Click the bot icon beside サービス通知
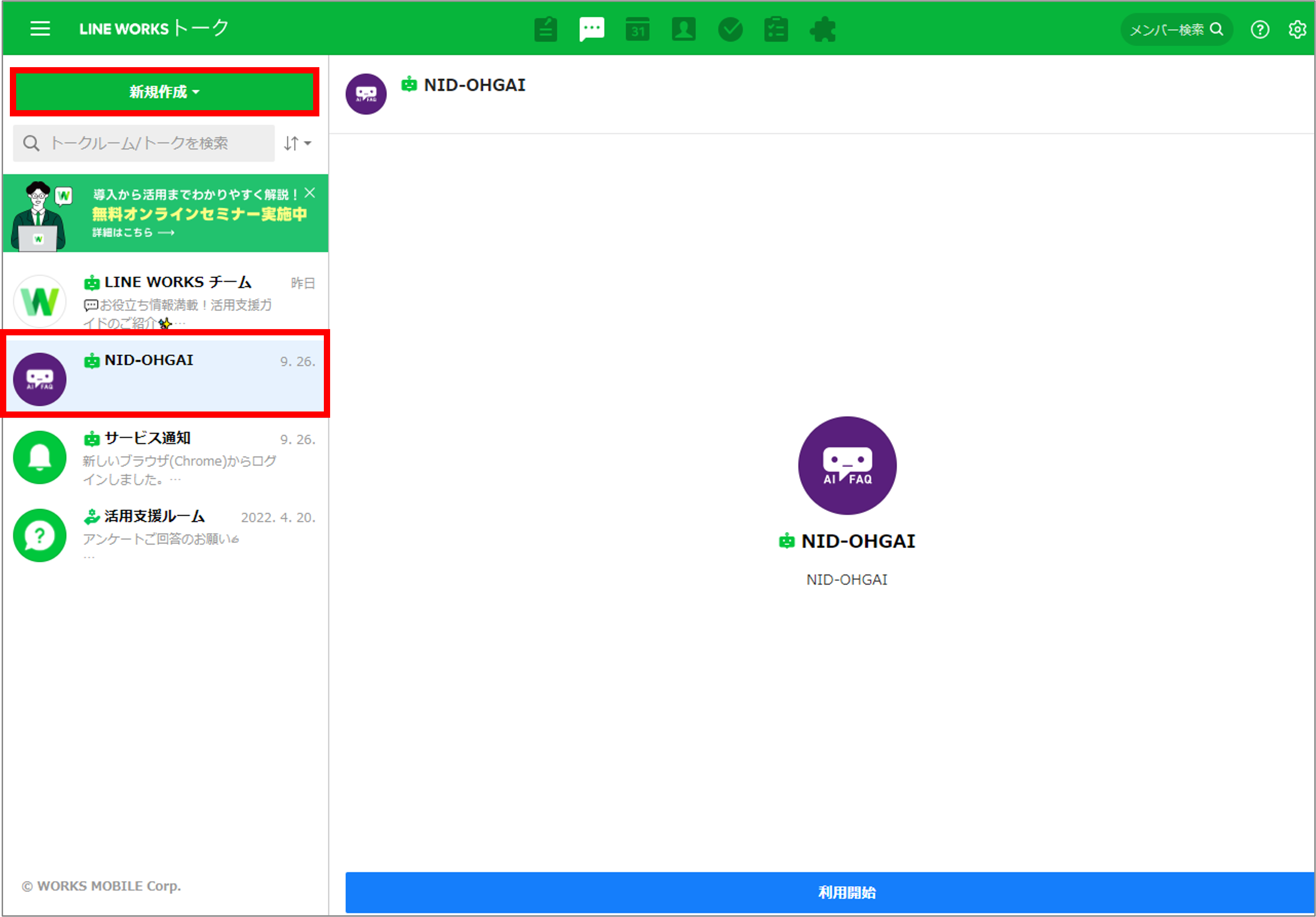The width and height of the screenshot is (1316, 917). click(92, 439)
